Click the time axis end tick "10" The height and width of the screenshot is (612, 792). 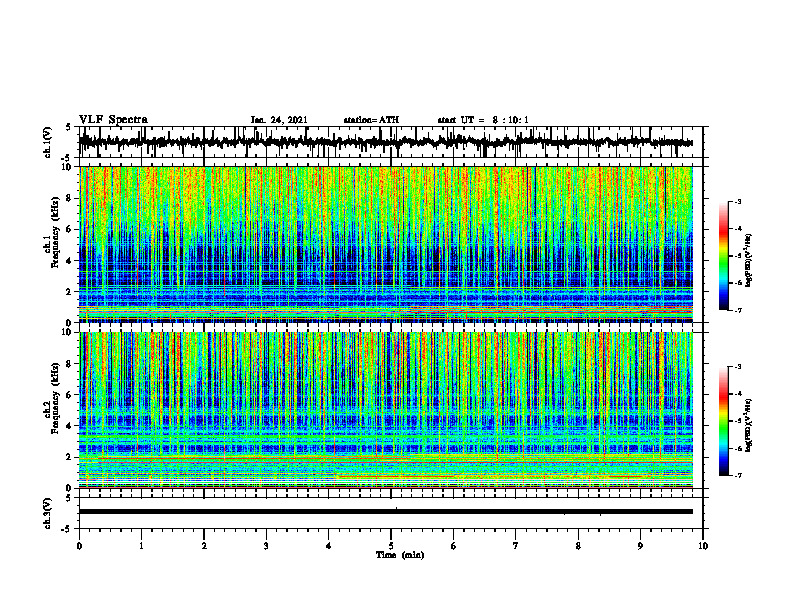703,546
